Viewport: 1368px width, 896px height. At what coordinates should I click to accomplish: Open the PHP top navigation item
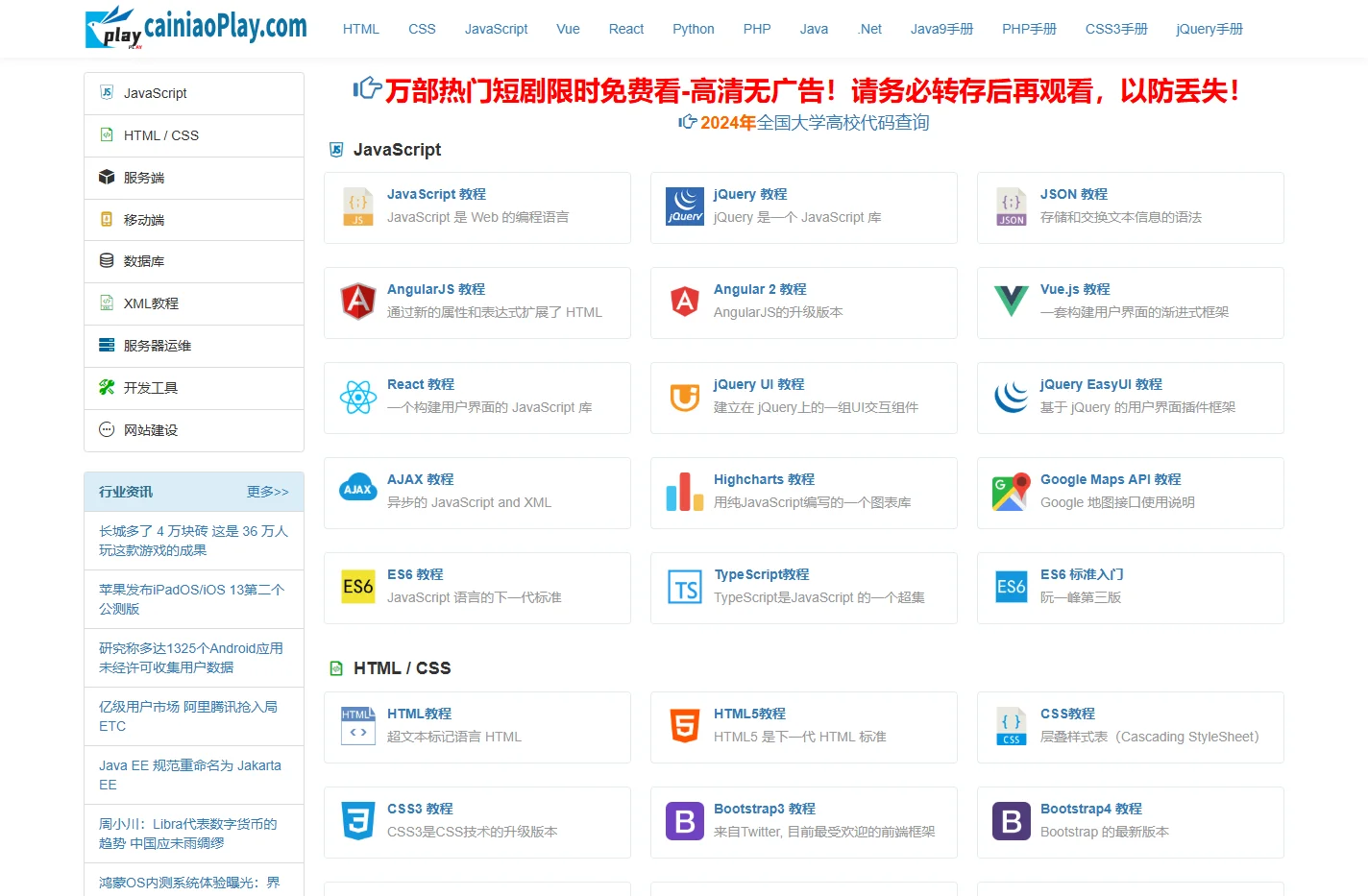[x=757, y=29]
